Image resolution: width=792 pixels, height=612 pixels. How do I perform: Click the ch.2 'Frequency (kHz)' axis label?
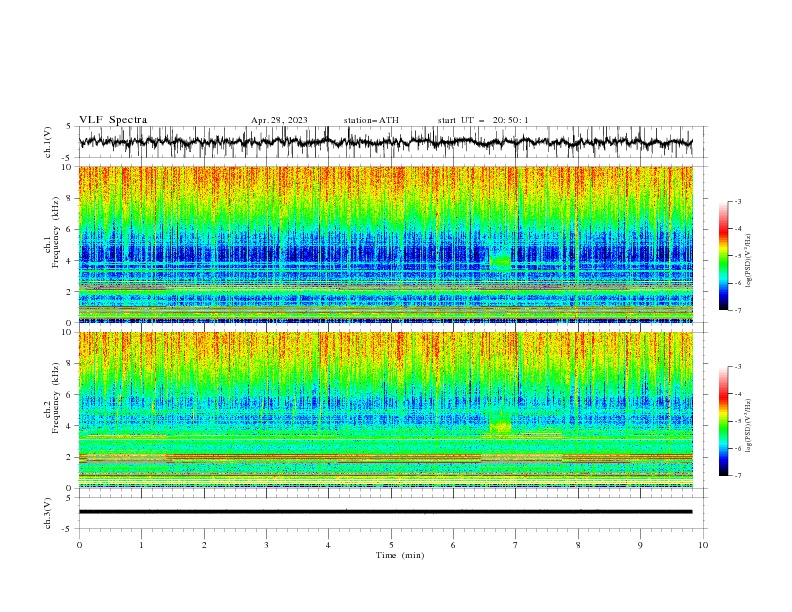point(56,398)
